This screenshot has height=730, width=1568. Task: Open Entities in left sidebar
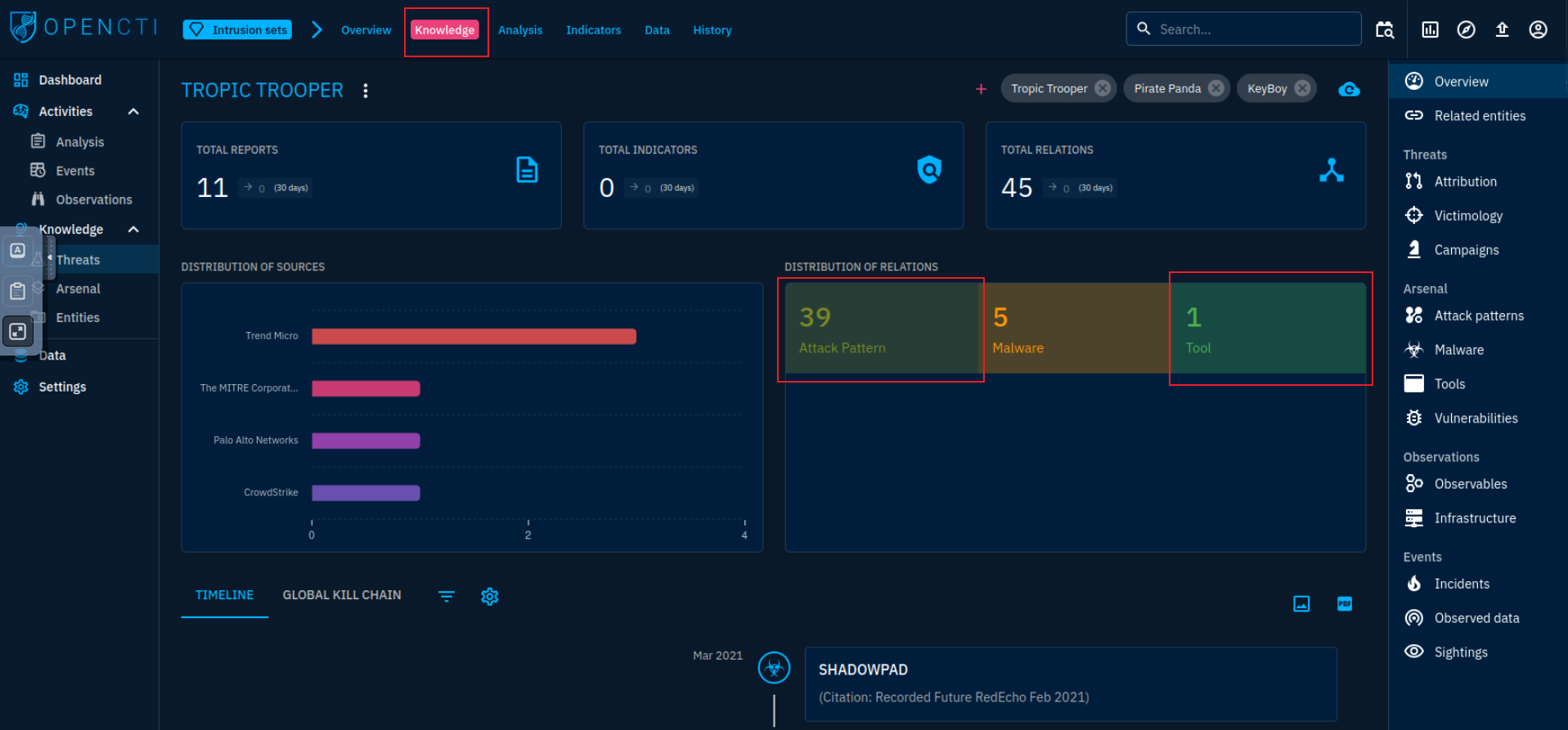click(78, 317)
